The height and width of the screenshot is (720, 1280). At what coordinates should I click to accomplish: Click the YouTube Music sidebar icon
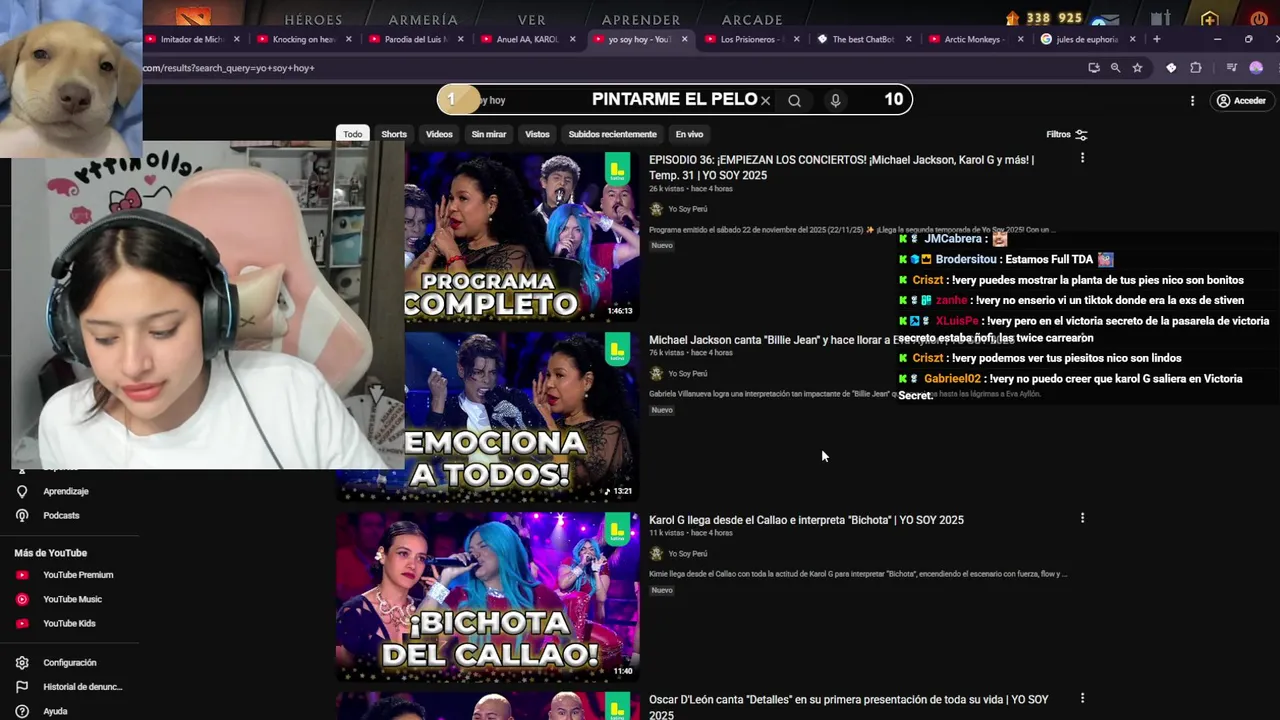(22, 599)
